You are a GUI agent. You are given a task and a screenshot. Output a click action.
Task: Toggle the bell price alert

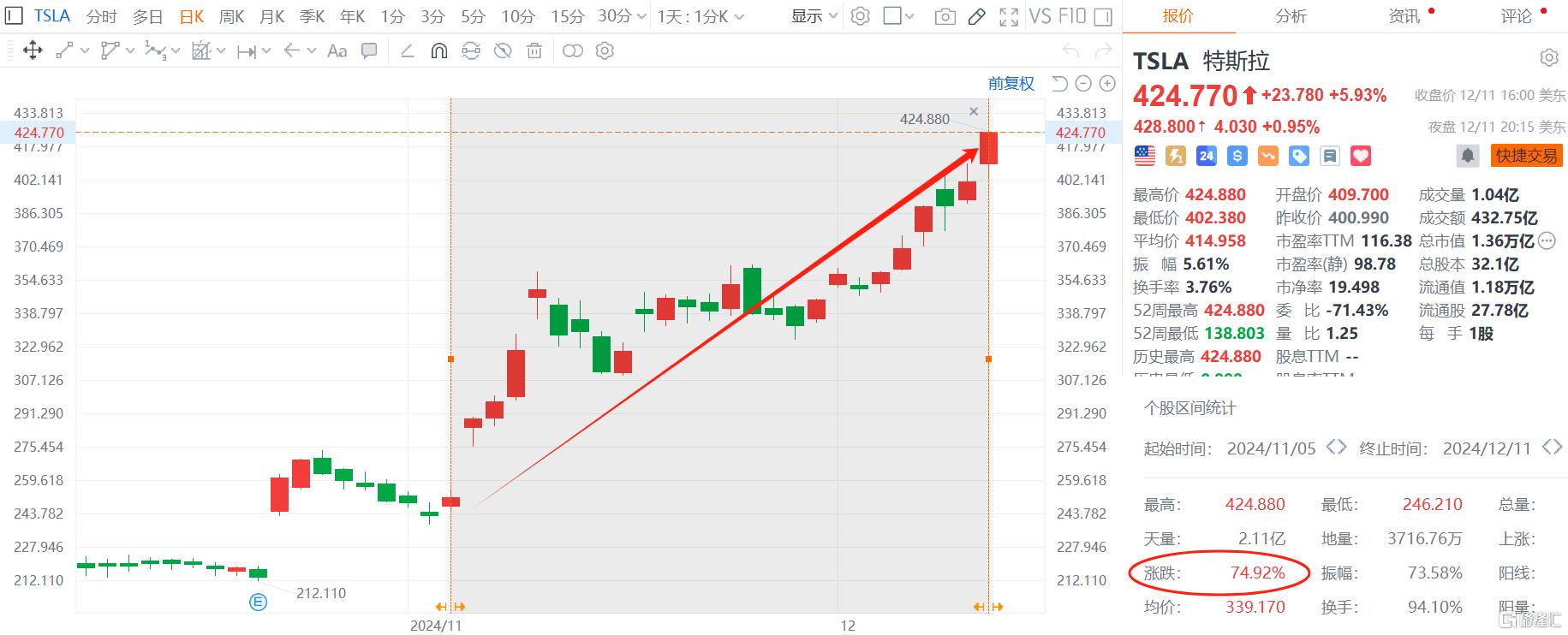1468,156
